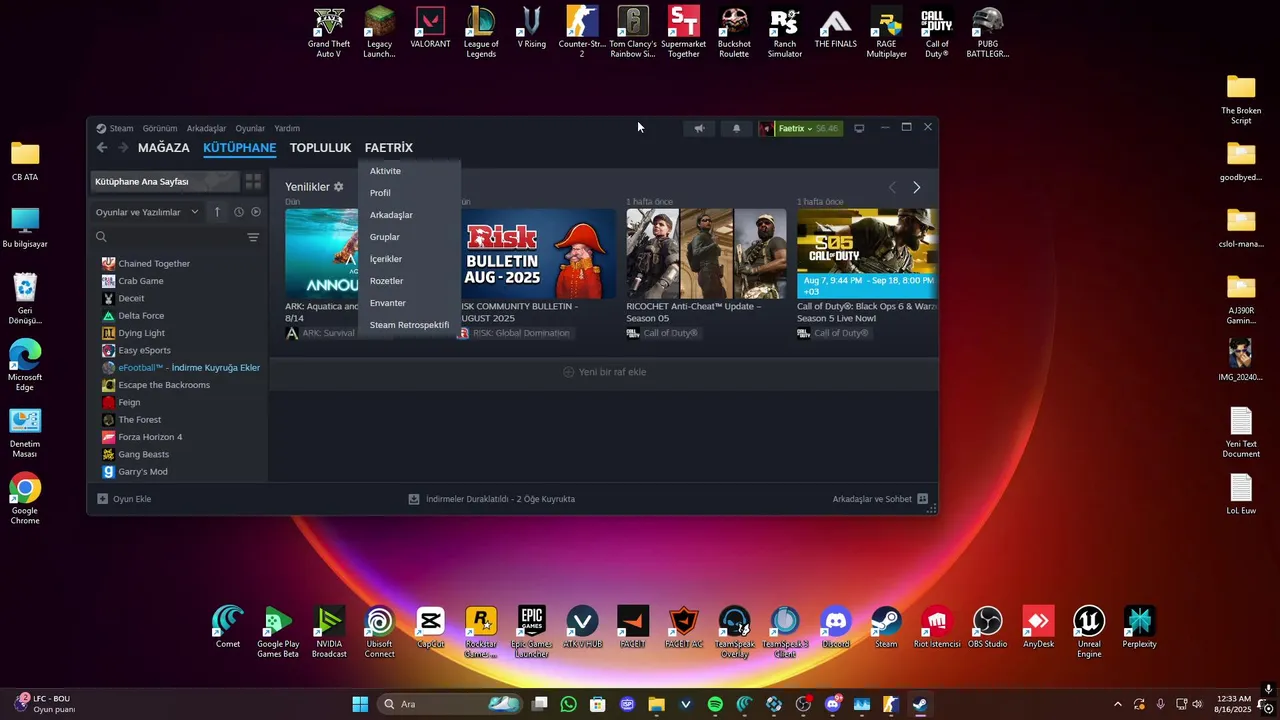Open Unreal Engine desktop shortcut

coord(1089,632)
